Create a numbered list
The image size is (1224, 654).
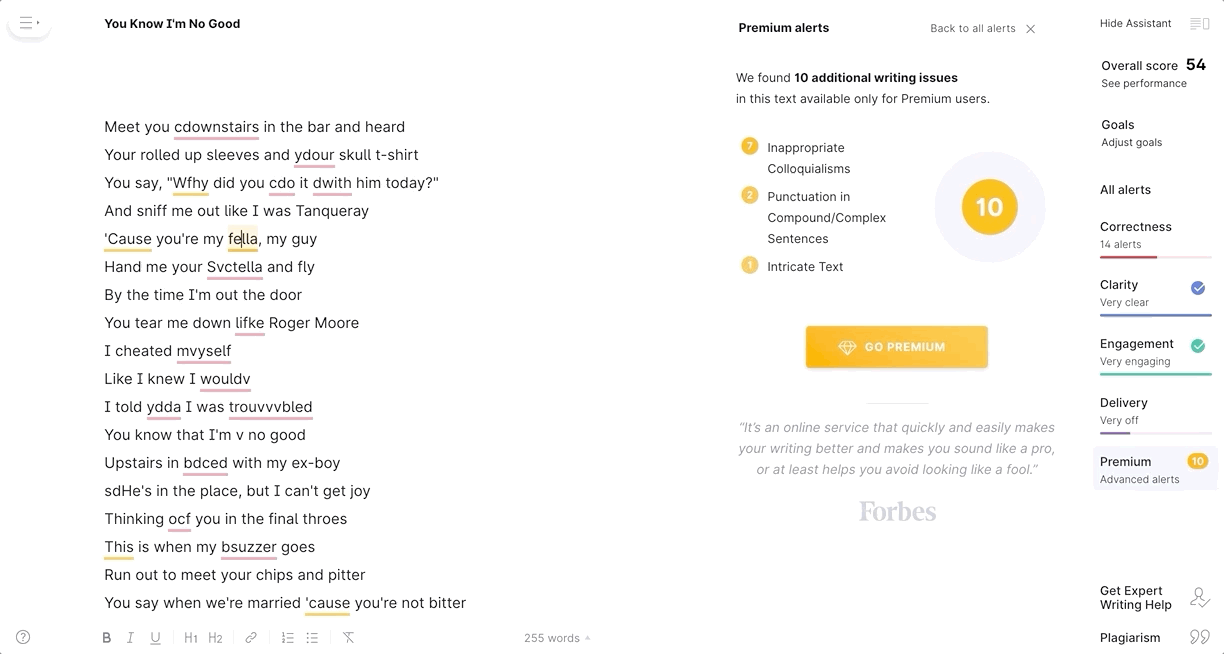pyautogui.click(x=287, y=638)
